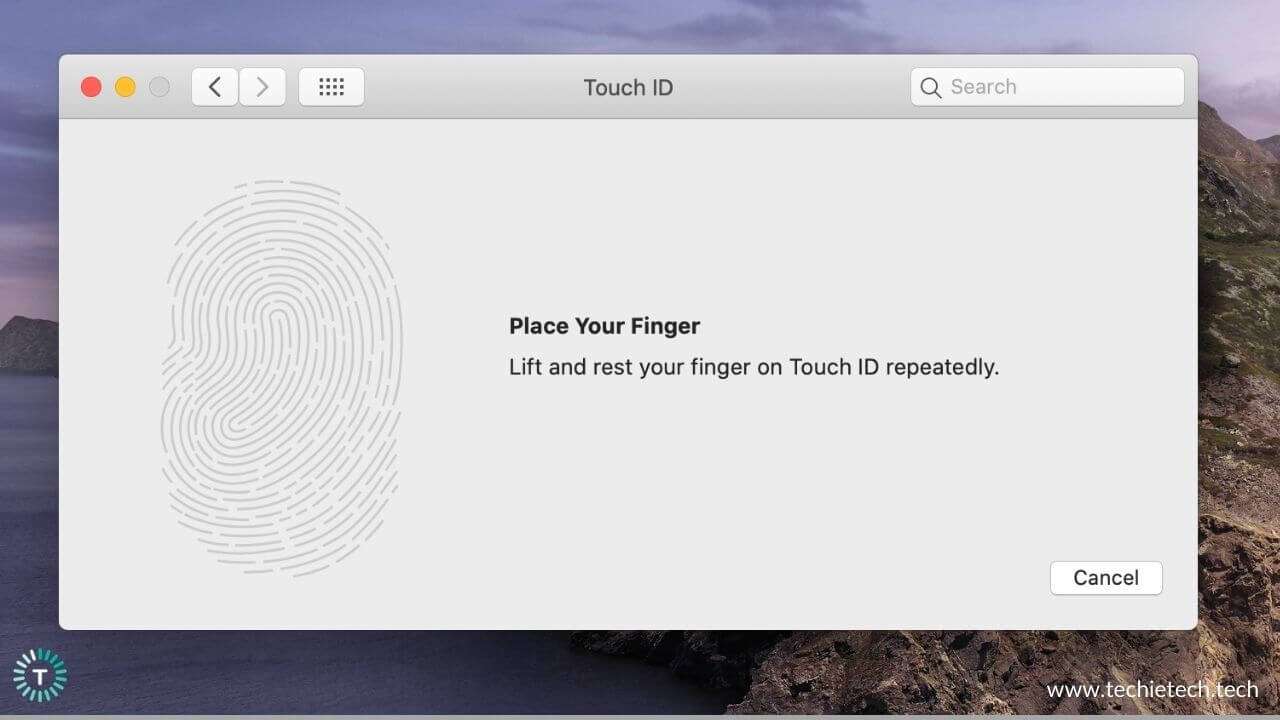This screenshot has width=1280, height=720.
Task: Click the yellow minimize button
Action: (x=125, y=86)
